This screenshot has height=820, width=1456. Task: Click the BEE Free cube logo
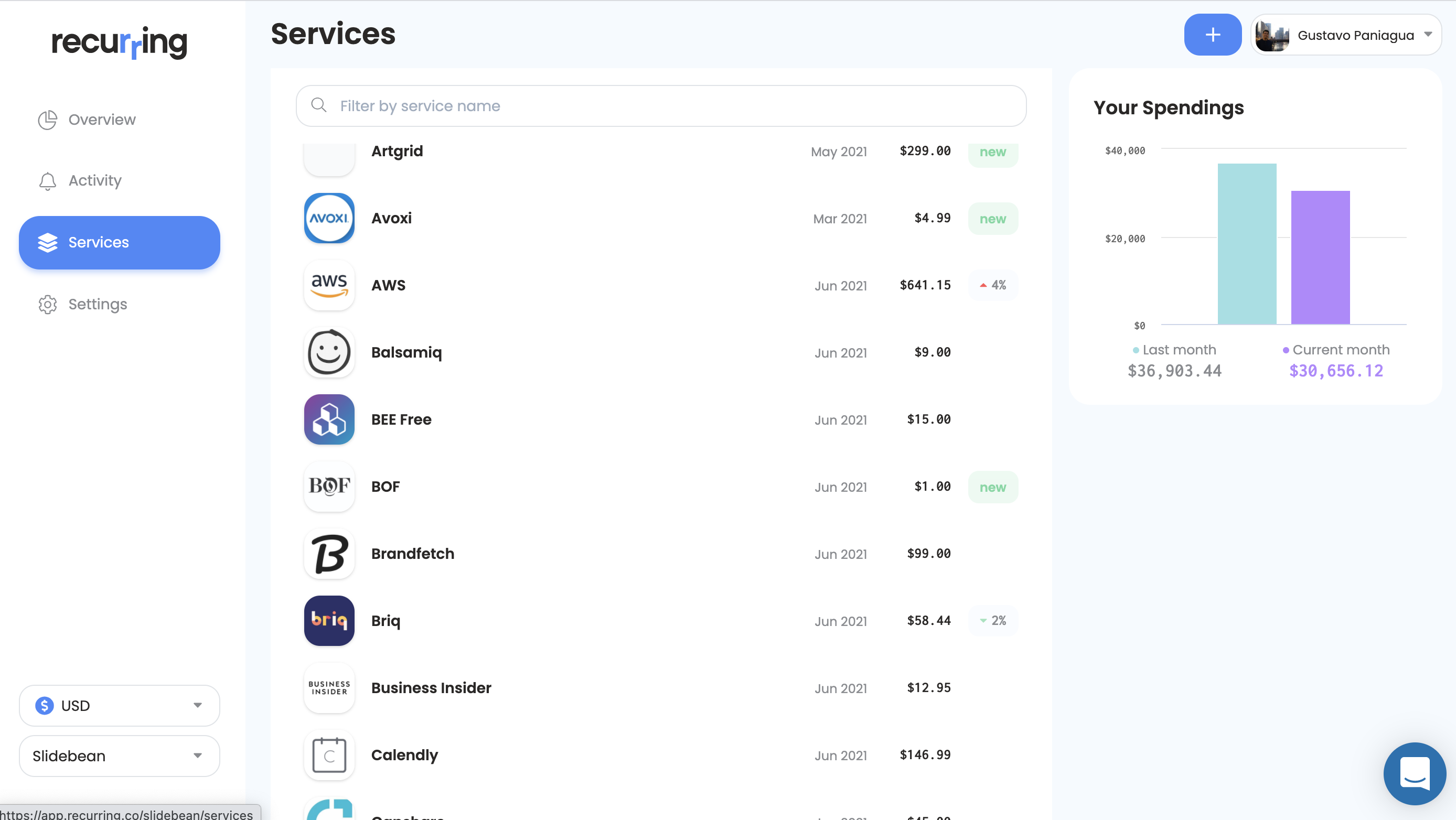[329, 419]
